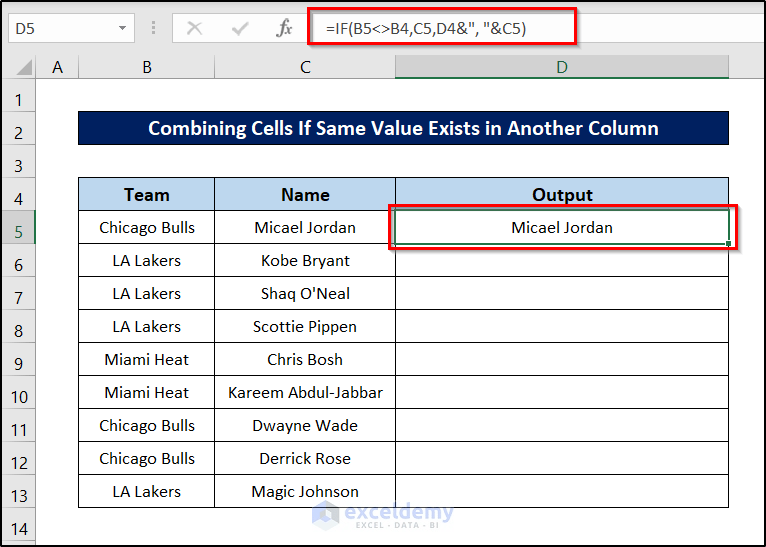Click the Cancel (X) formula bar icon
The height and width of the screenshot is (547, 766).
(194, 28)
